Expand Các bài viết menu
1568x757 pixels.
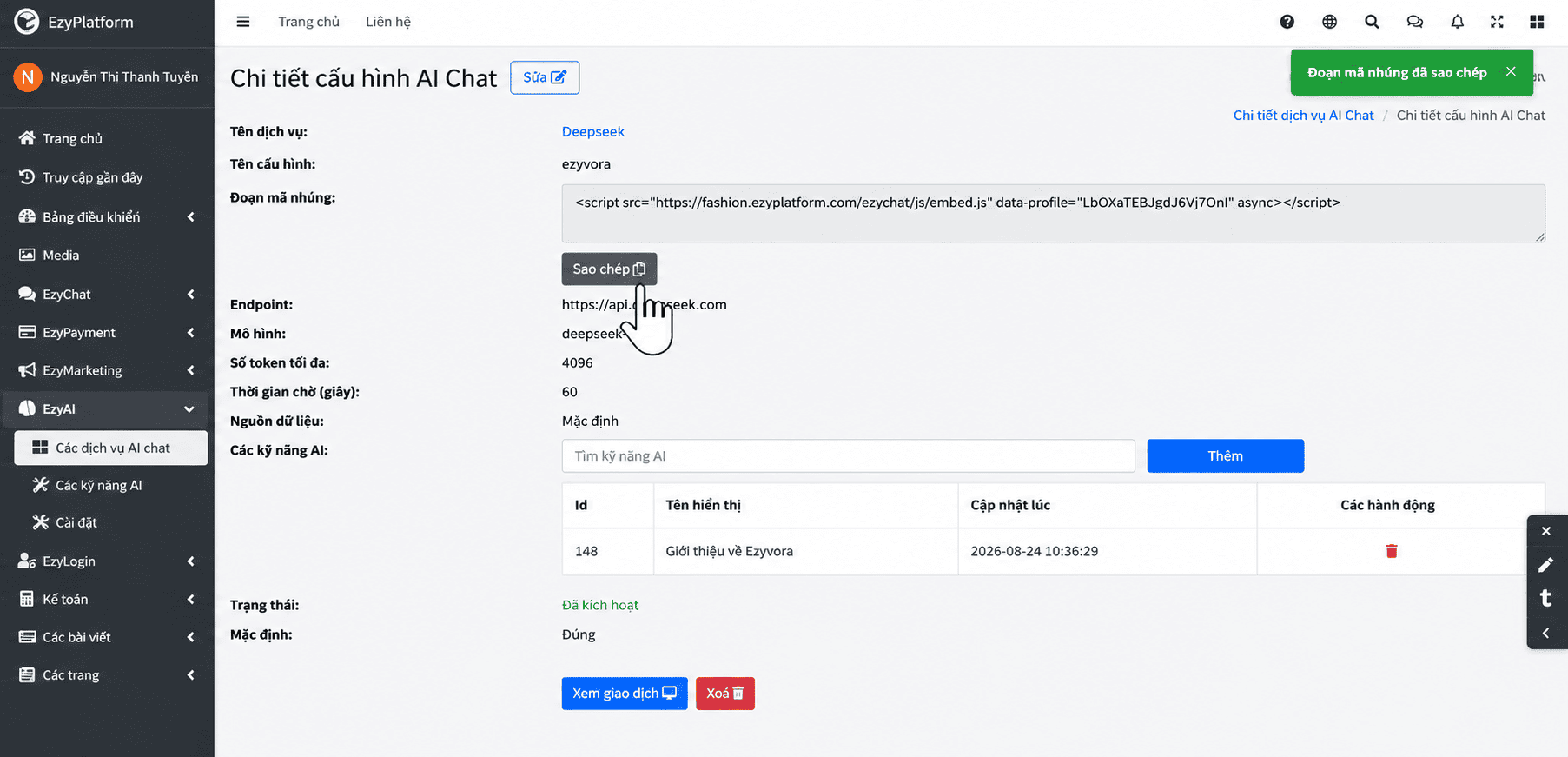107,637
